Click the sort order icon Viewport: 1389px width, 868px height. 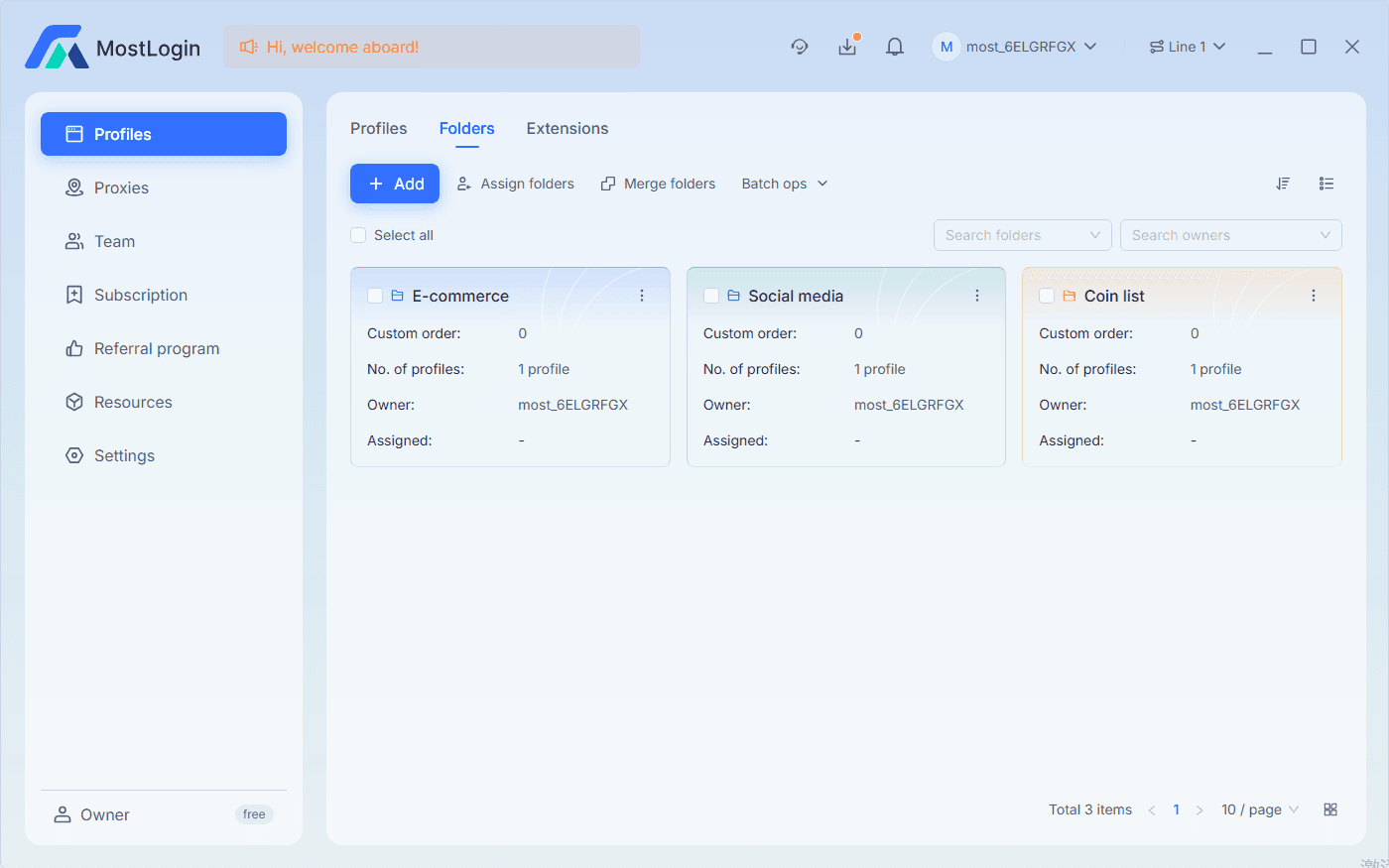[1283, 184]
